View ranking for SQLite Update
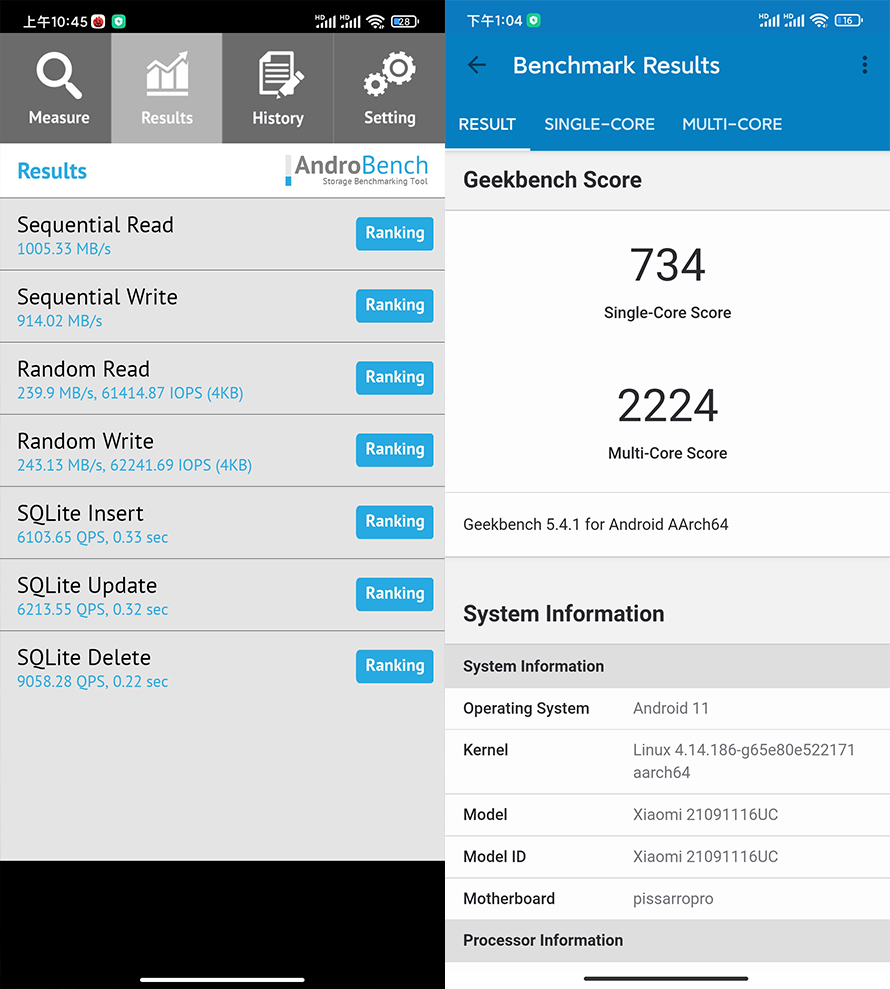Screen dimensions: 890x989 coord(394,594)
